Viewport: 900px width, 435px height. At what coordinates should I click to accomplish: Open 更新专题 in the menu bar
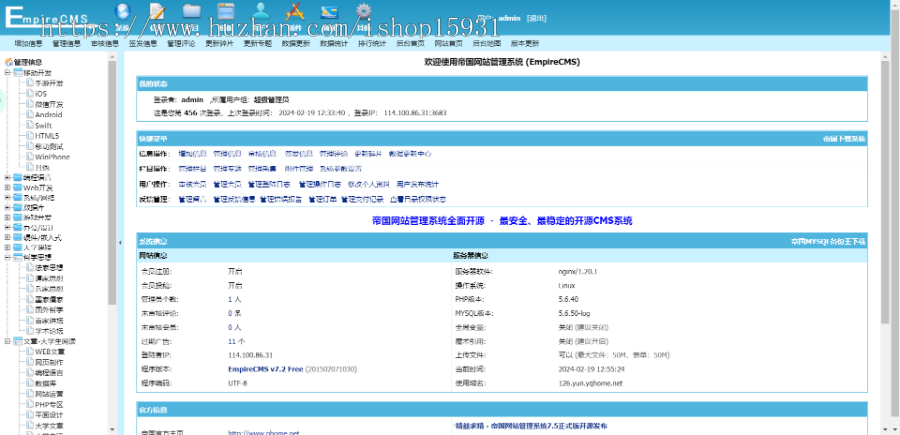[x=258, y=43]
